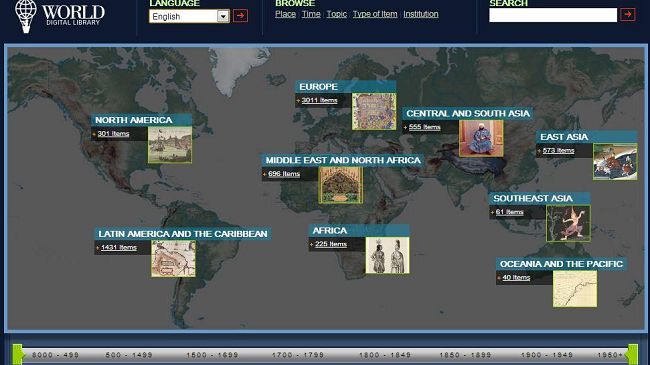Image resolution: width=650 pixels, height=365 pixels.
Task: Select the 1900 - 1949 timeline period
Action: 547,355
